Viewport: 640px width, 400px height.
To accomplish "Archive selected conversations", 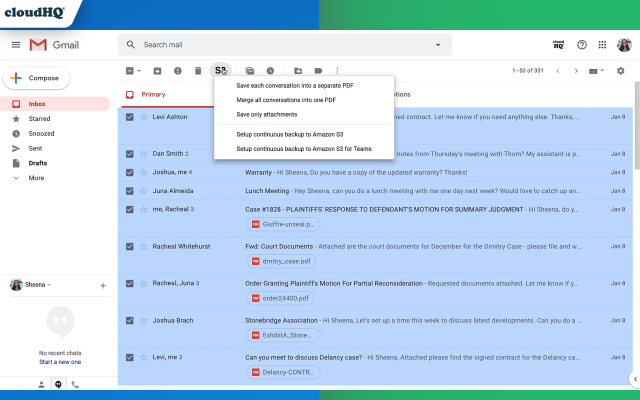I will click(x=157, y=71).
